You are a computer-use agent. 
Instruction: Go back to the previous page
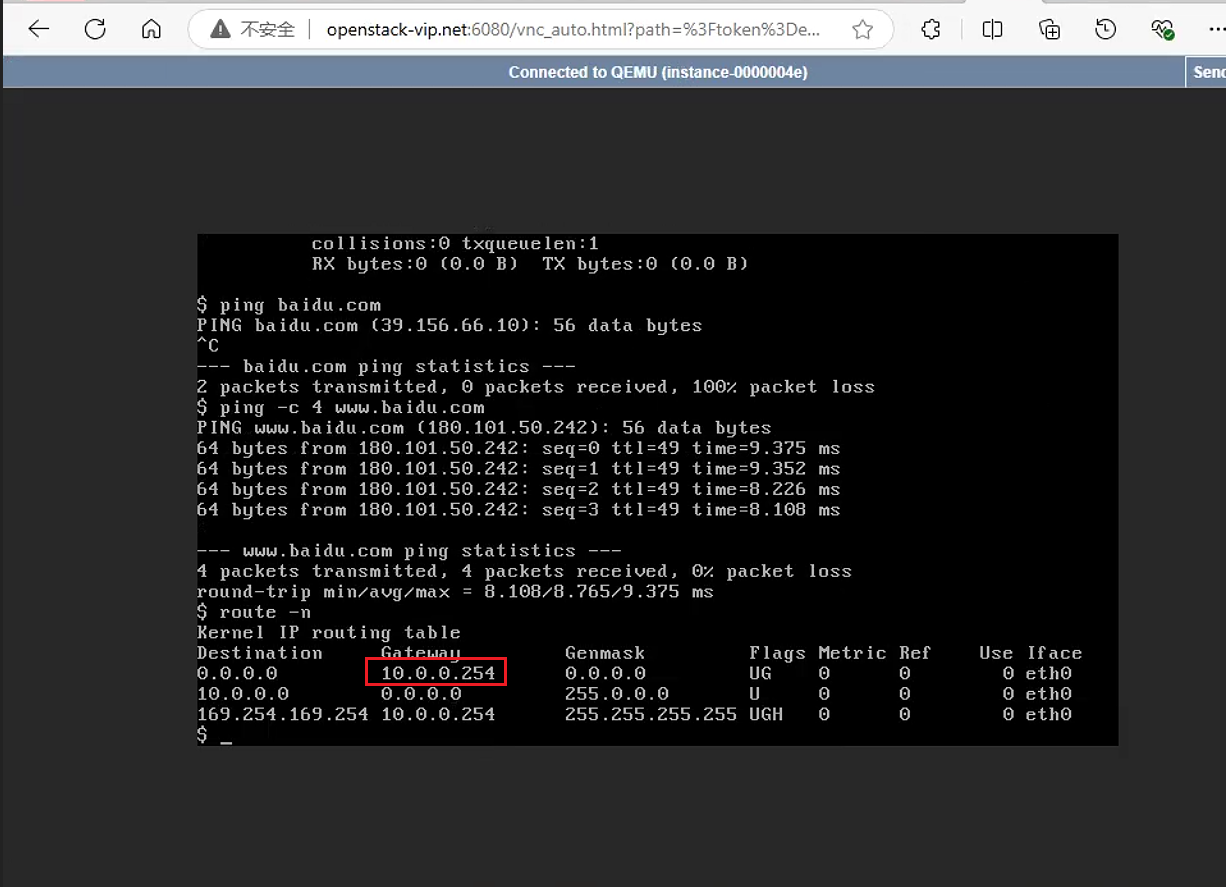(39, 30)
